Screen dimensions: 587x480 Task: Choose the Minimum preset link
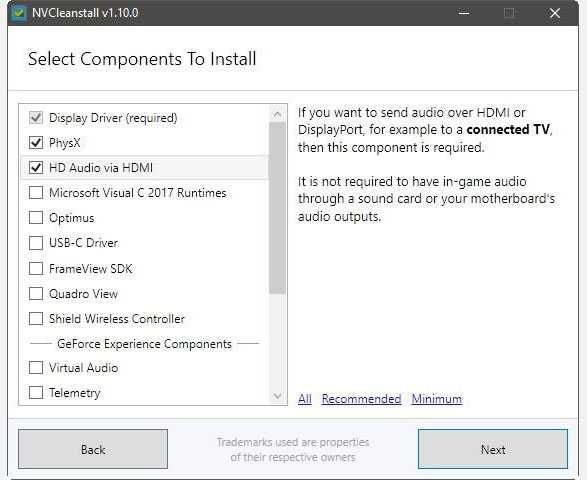pyautogui.click(x=437, y=399)
